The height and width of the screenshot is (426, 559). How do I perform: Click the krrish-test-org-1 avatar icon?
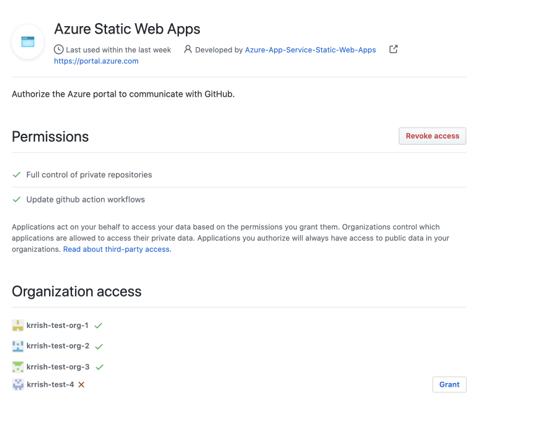[x=17, y=325]
